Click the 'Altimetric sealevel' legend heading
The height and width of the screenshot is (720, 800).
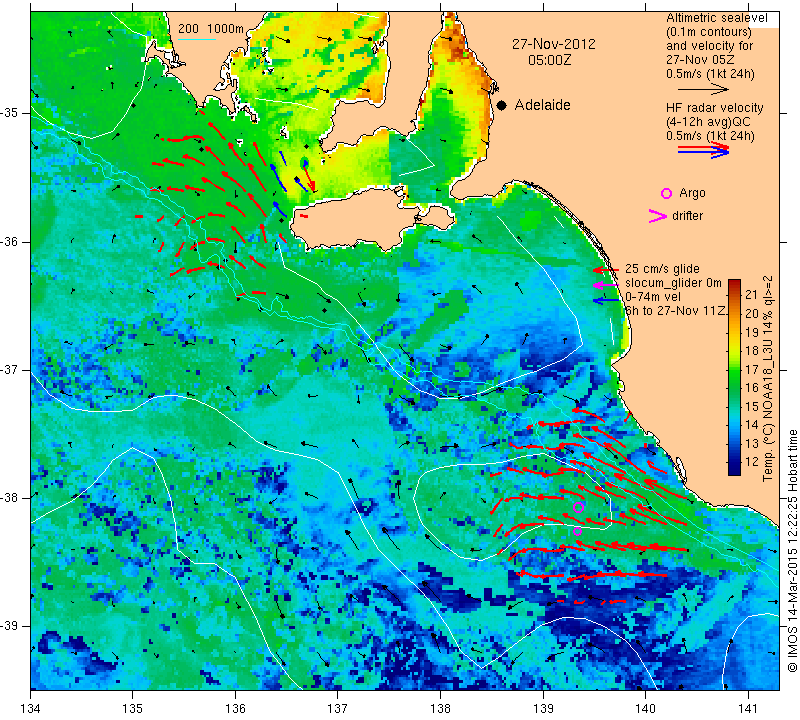[x=716, y=18]
